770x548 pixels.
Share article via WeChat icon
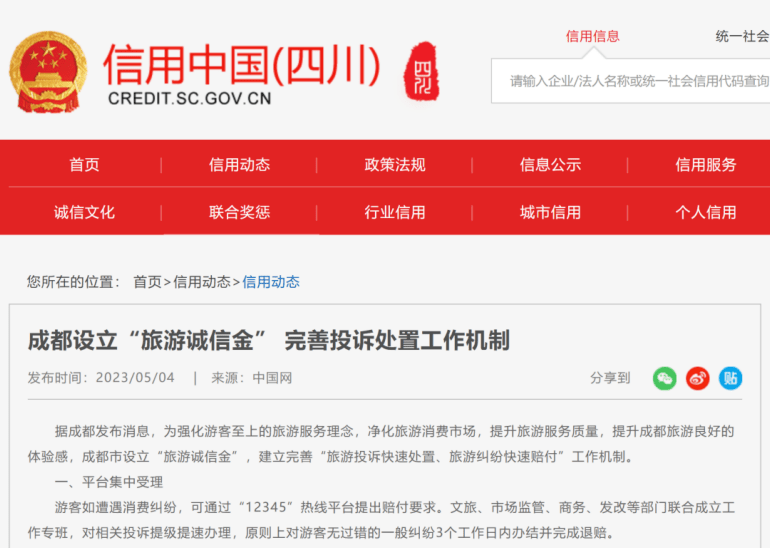(x=664, y=378)
